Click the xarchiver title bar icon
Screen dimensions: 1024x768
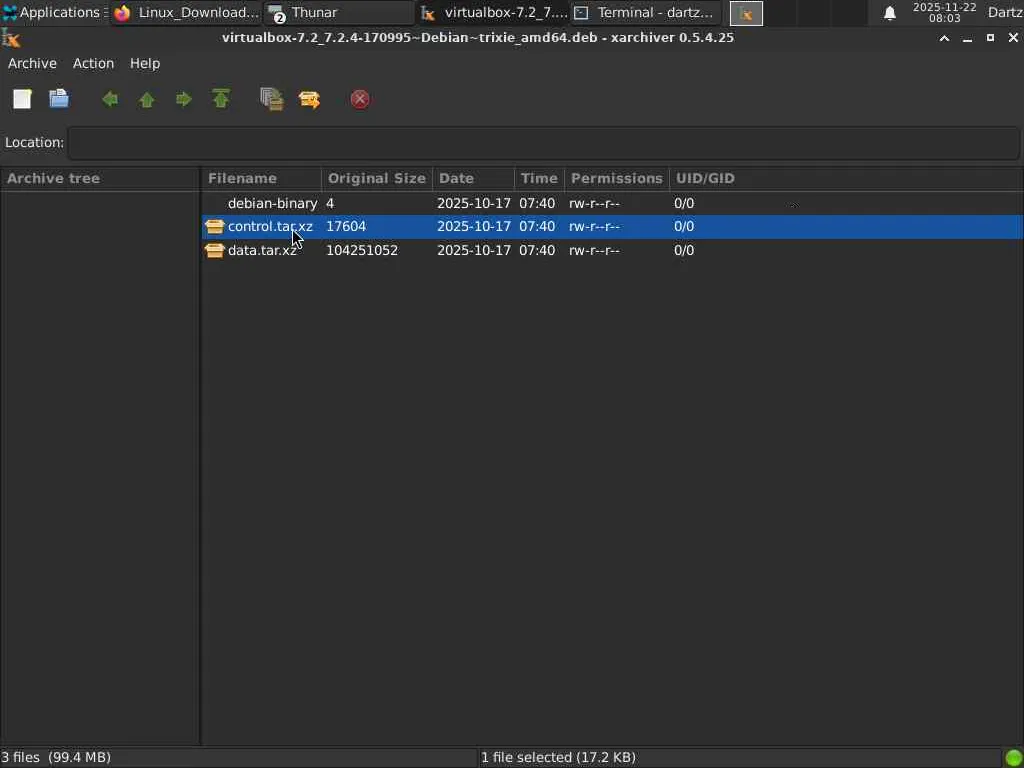pyautogui.click(x=10, y=38)
